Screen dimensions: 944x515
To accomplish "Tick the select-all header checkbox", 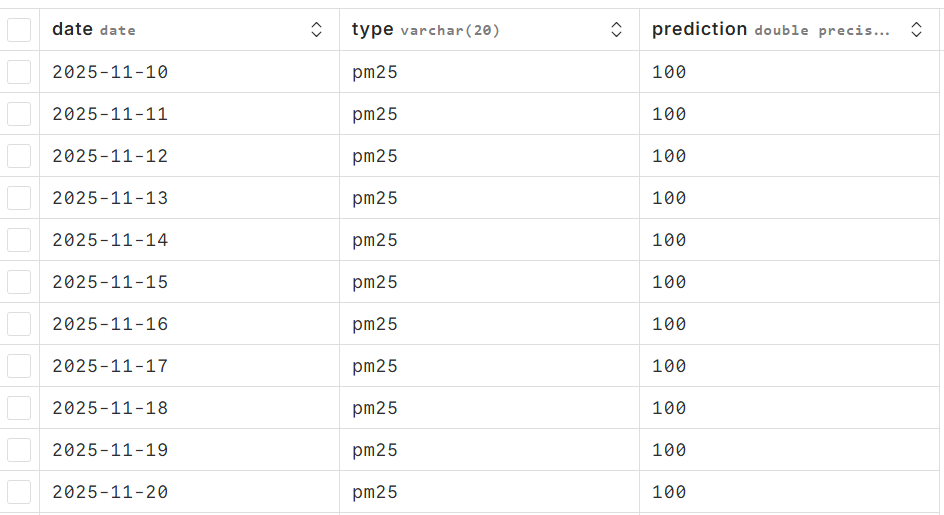I will [x=19, y=30].
